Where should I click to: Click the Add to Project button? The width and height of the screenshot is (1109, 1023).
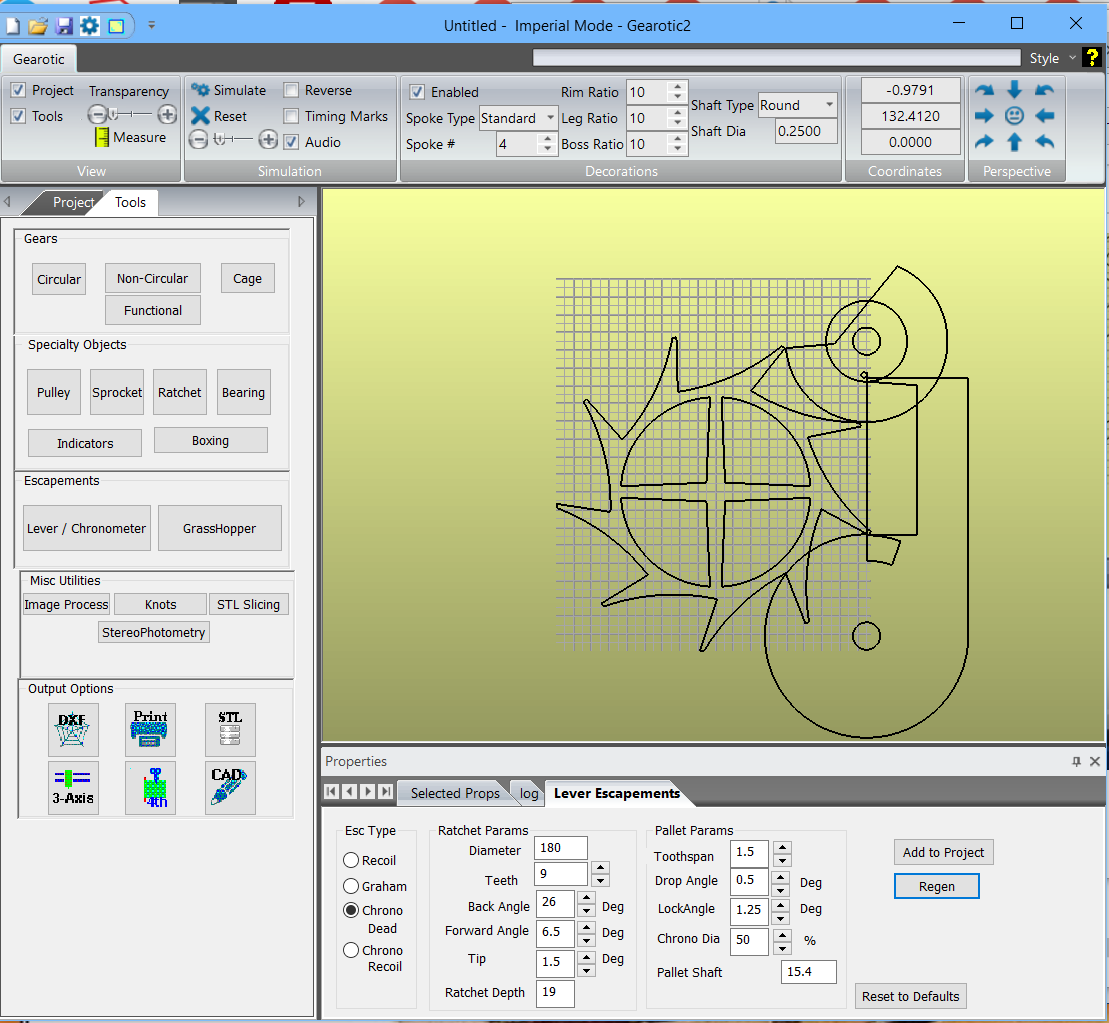coord(943,852)
